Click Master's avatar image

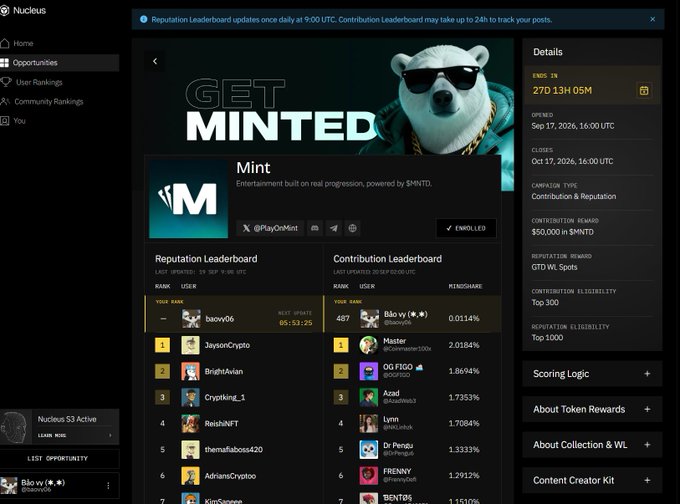[x=369, y=345]
